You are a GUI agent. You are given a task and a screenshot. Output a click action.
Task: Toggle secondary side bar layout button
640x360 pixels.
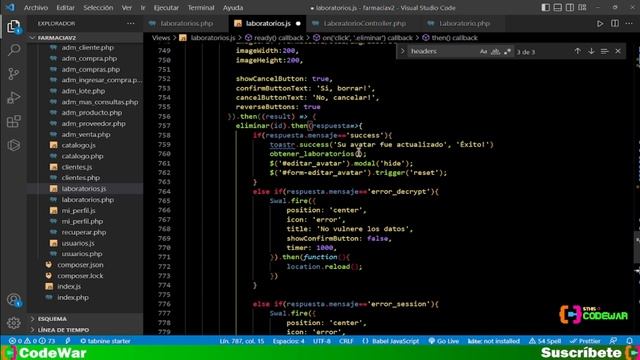click(x=570, y=7)
